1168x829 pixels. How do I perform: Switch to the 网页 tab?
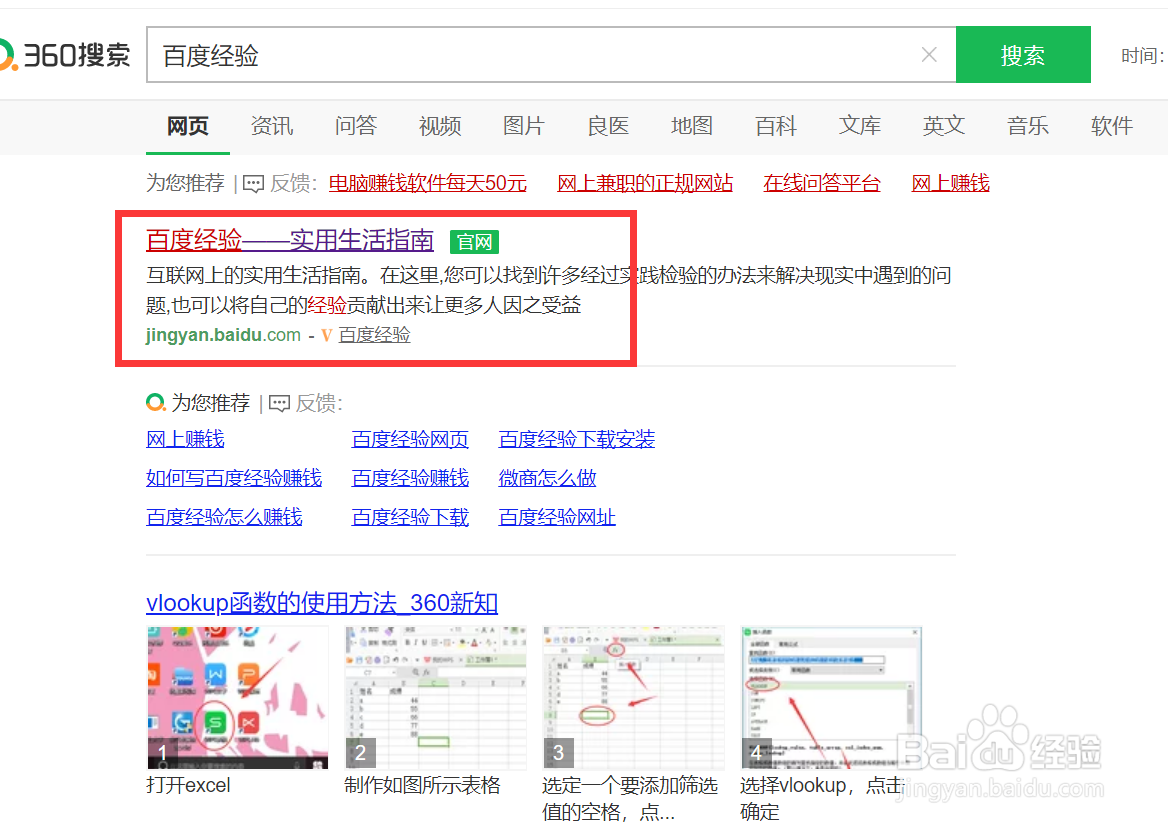pos(188,126)
